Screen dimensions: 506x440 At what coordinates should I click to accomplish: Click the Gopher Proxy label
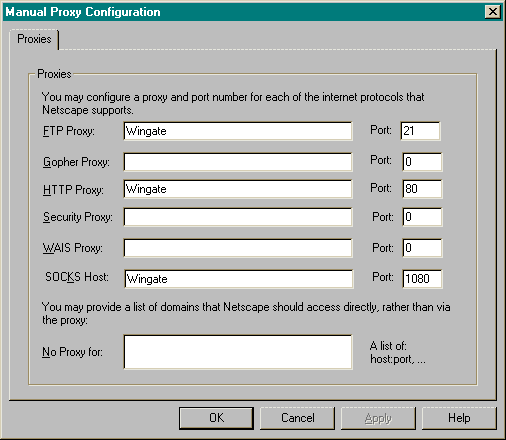pos(76,162)
